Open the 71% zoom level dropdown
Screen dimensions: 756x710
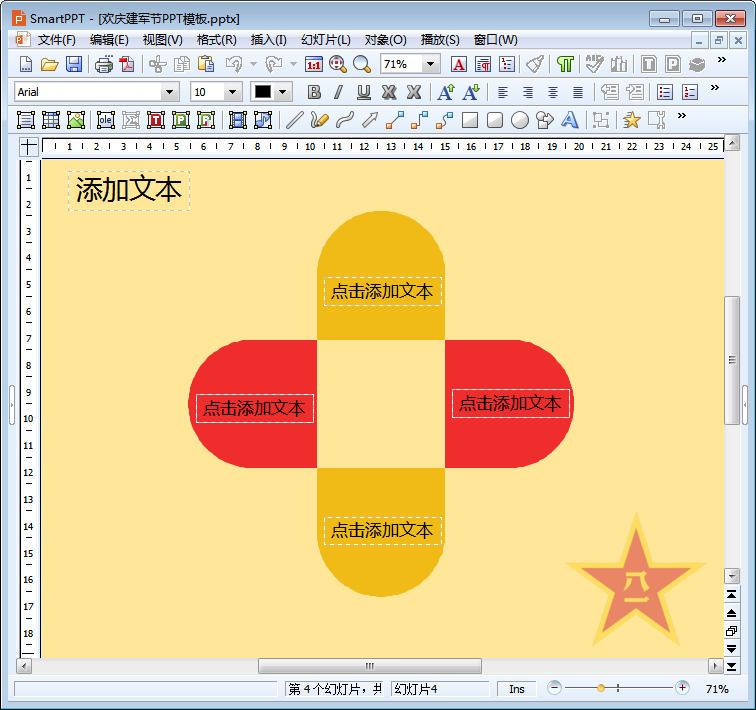431,64
